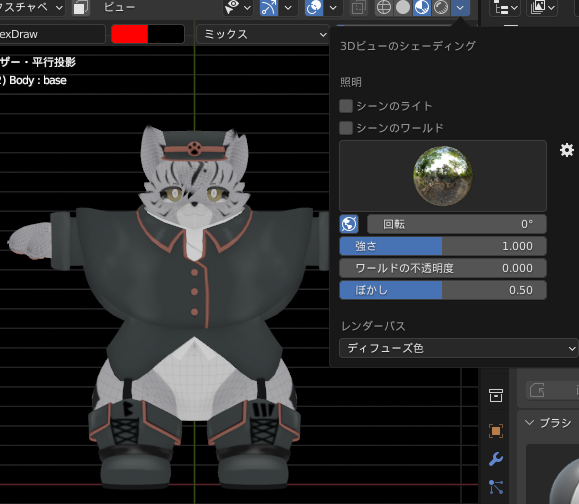Collapse the shading options popover arrow
Viewport: 579px width, 504px height.
point(460,7)
